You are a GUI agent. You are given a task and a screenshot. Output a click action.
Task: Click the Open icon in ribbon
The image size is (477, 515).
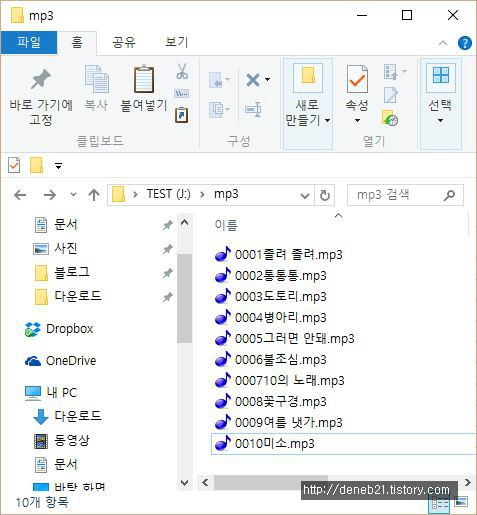click(x=391, y=72)
